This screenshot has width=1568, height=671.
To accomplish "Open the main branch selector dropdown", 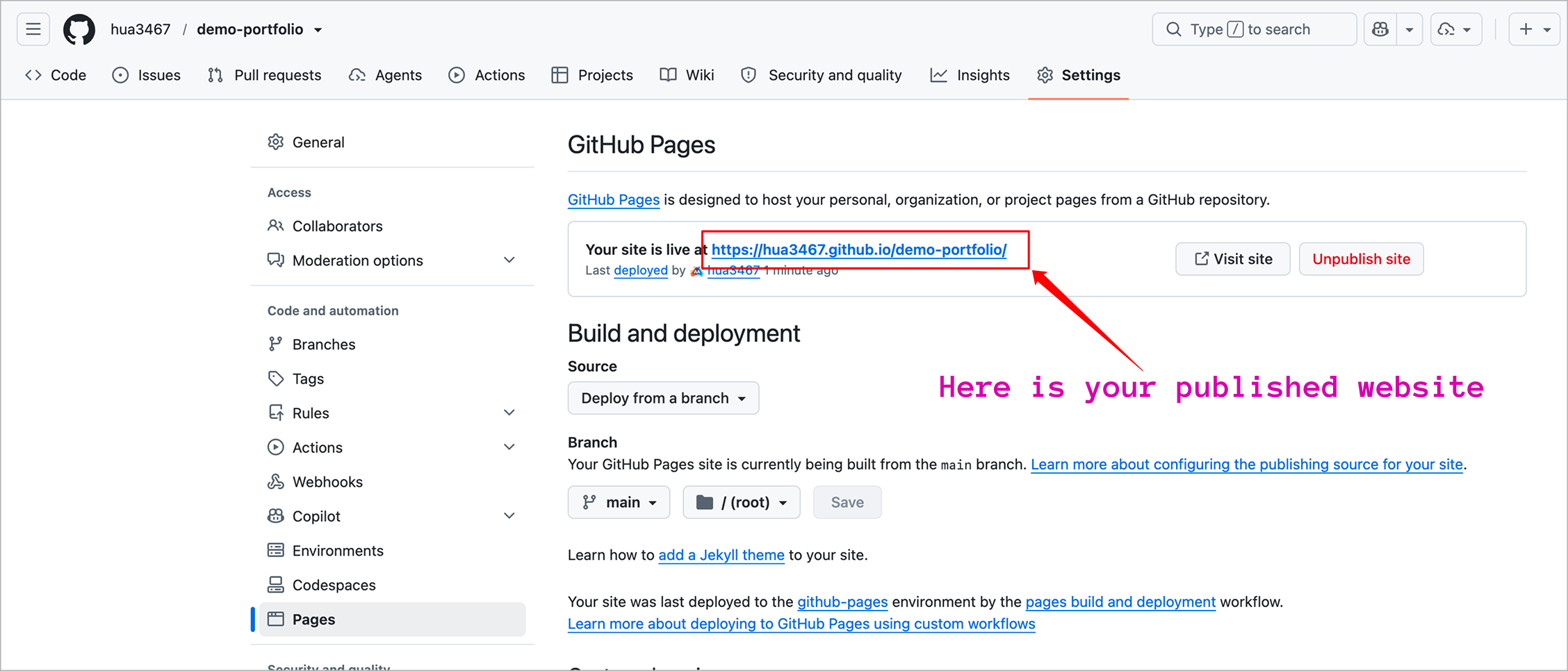I will click(x=619, y=502).
